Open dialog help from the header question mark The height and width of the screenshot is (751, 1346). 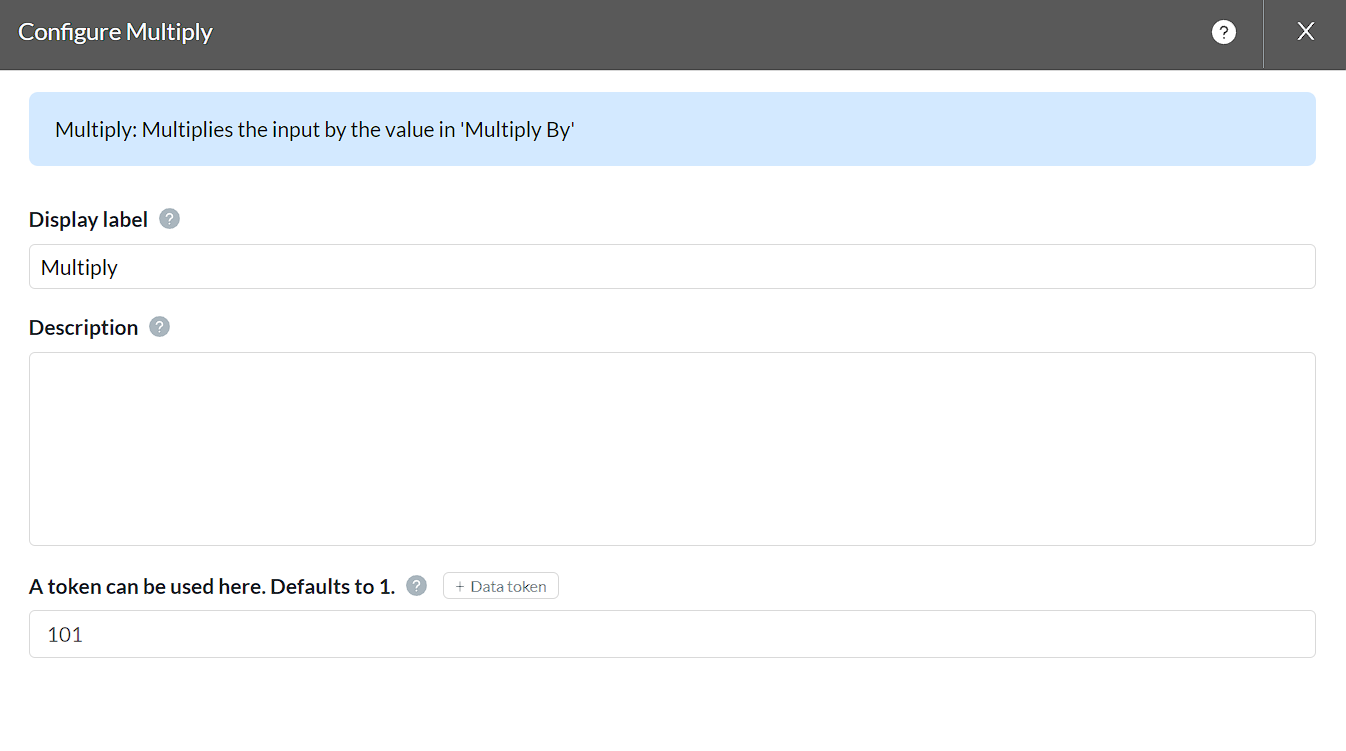point(1223,32)
